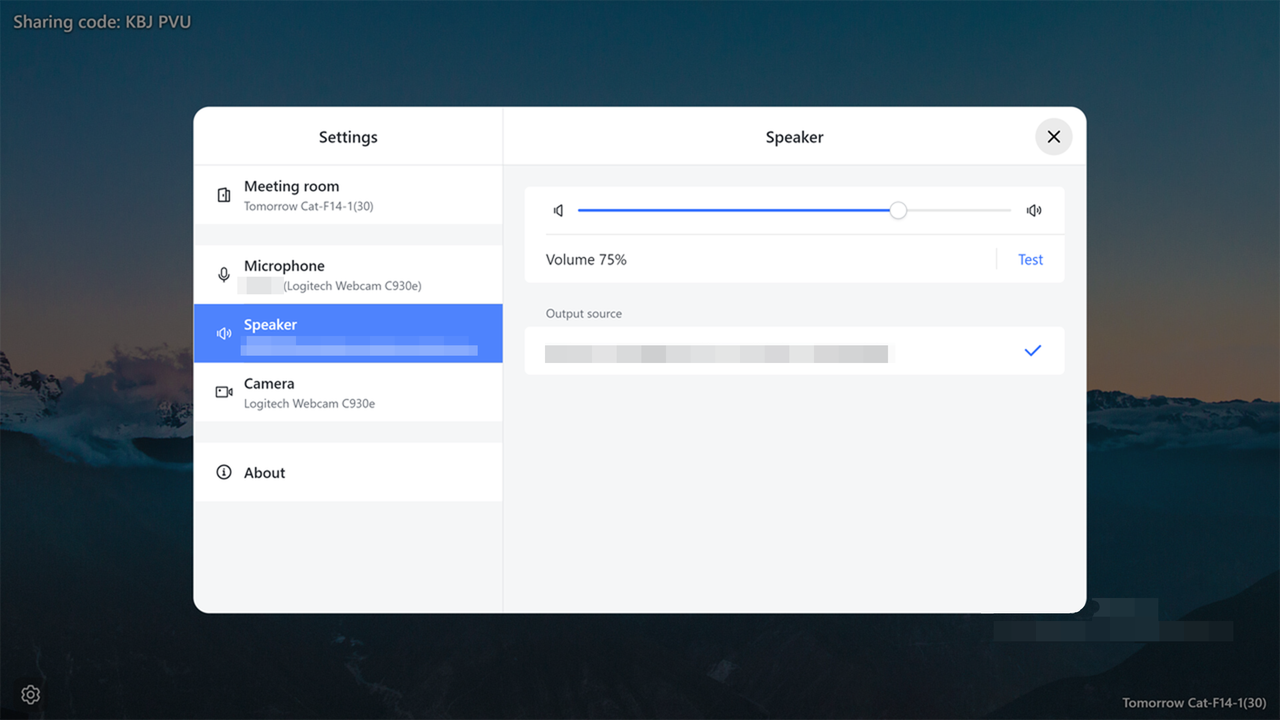Click the Volume 75% label
This screenshot has height=720, width=1280.
point(586,260)
